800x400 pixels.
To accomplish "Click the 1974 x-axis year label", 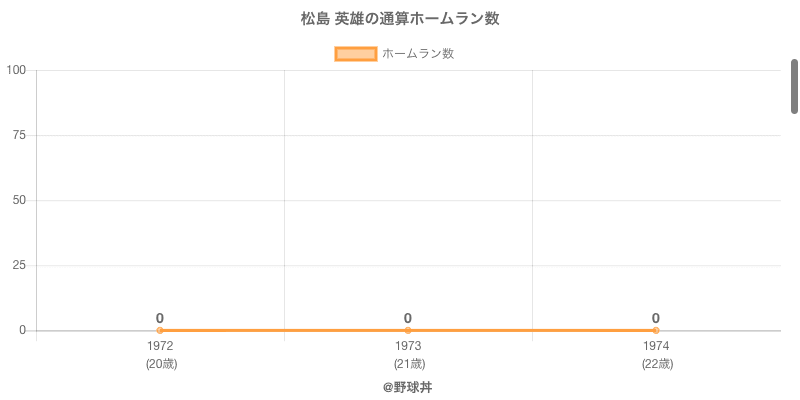I will click(656, 346).
